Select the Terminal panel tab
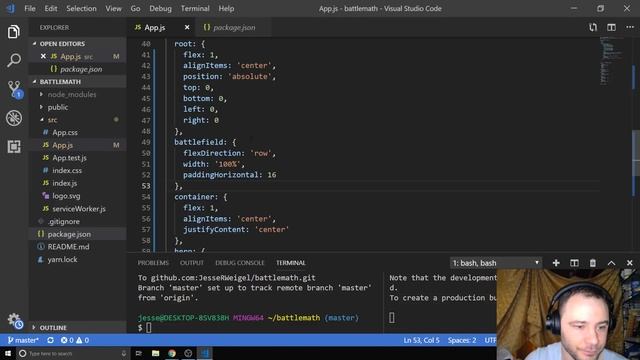Image resolution: width=640 pixels, height=360 pixels. [x=291, y=263]
